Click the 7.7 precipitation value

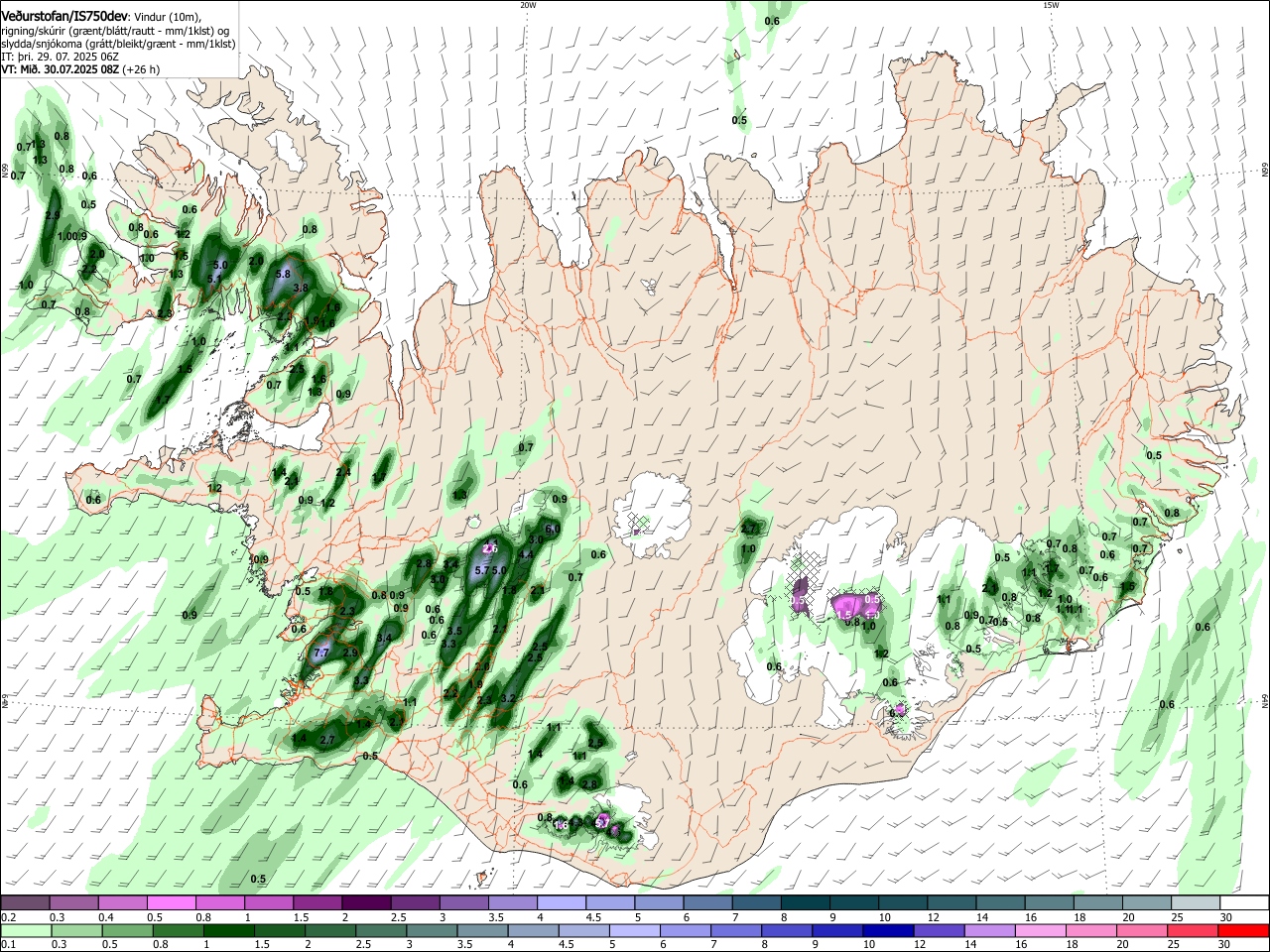(x=320, y=654)
